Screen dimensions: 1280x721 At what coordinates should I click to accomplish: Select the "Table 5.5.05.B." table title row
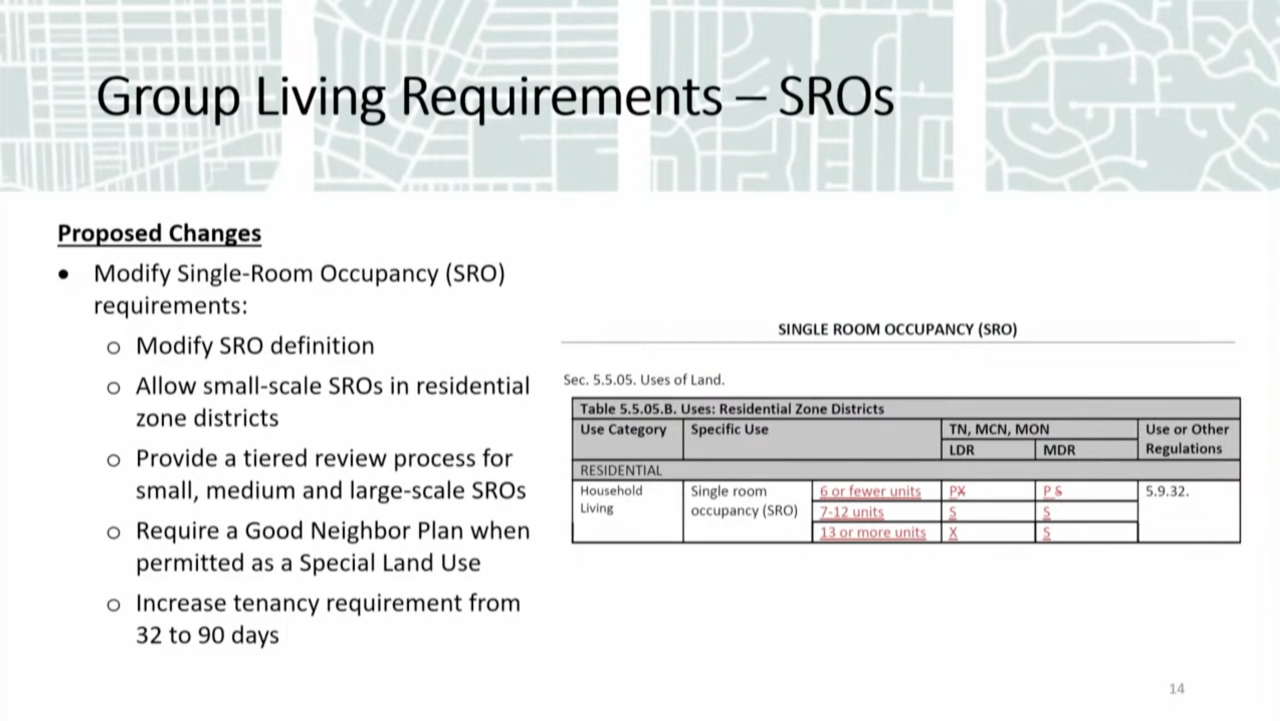coord(732,408)
